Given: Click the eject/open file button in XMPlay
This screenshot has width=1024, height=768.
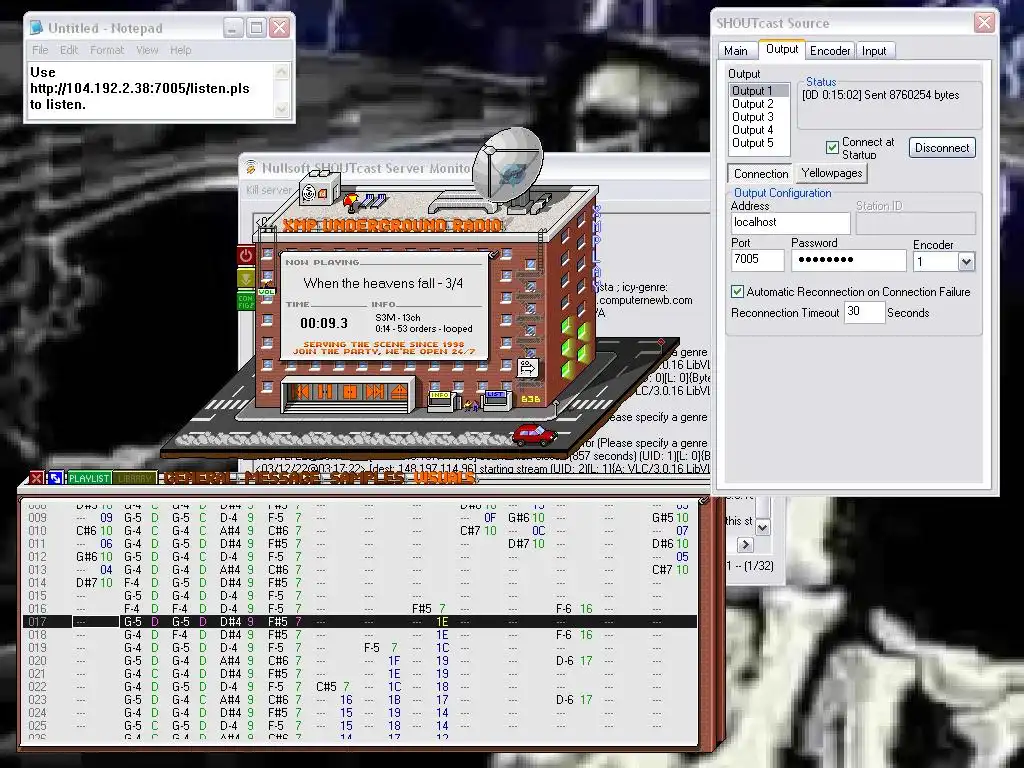Looking at the screenshot, I should [x=399, y=392].
